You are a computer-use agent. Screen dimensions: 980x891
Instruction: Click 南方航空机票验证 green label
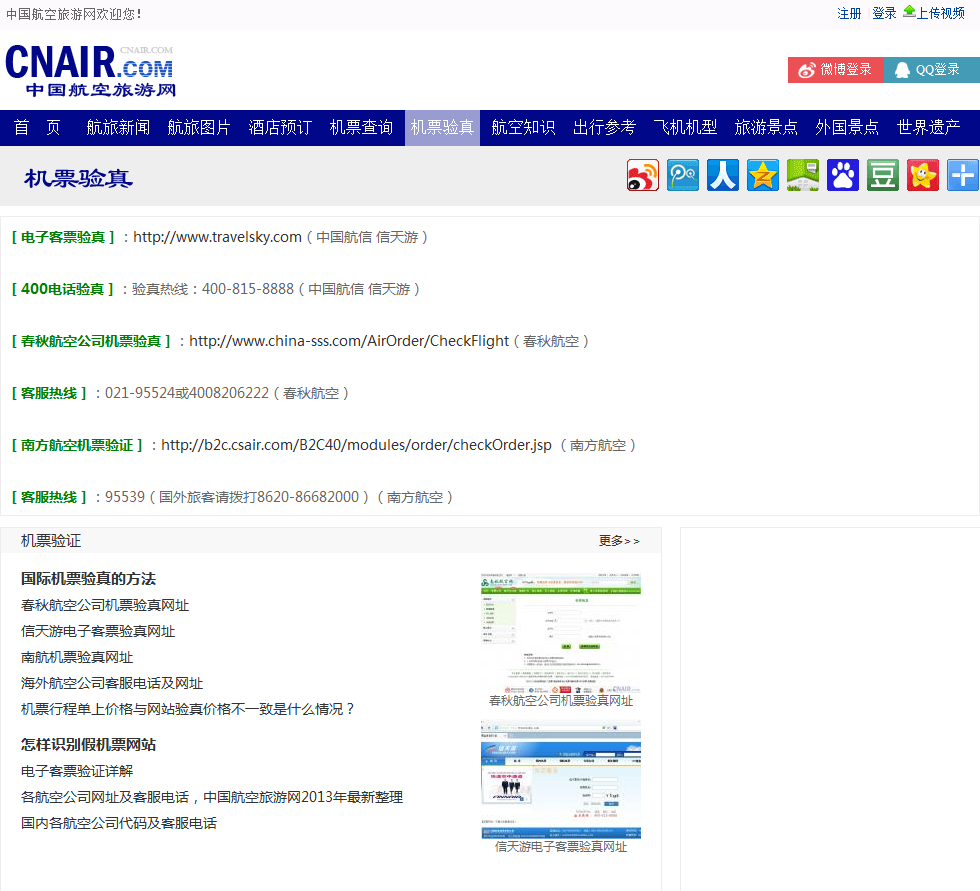[x=77, y=445]
